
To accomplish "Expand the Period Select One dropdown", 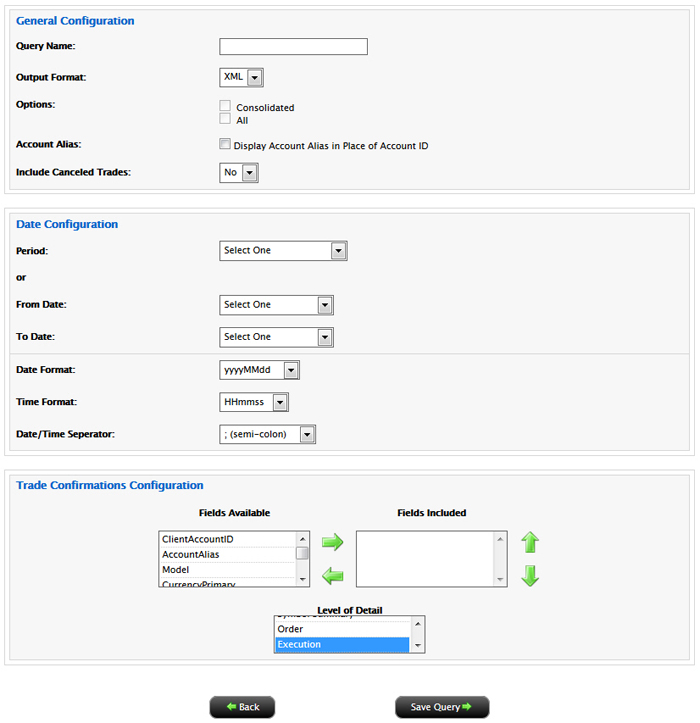I will [283, 251].
